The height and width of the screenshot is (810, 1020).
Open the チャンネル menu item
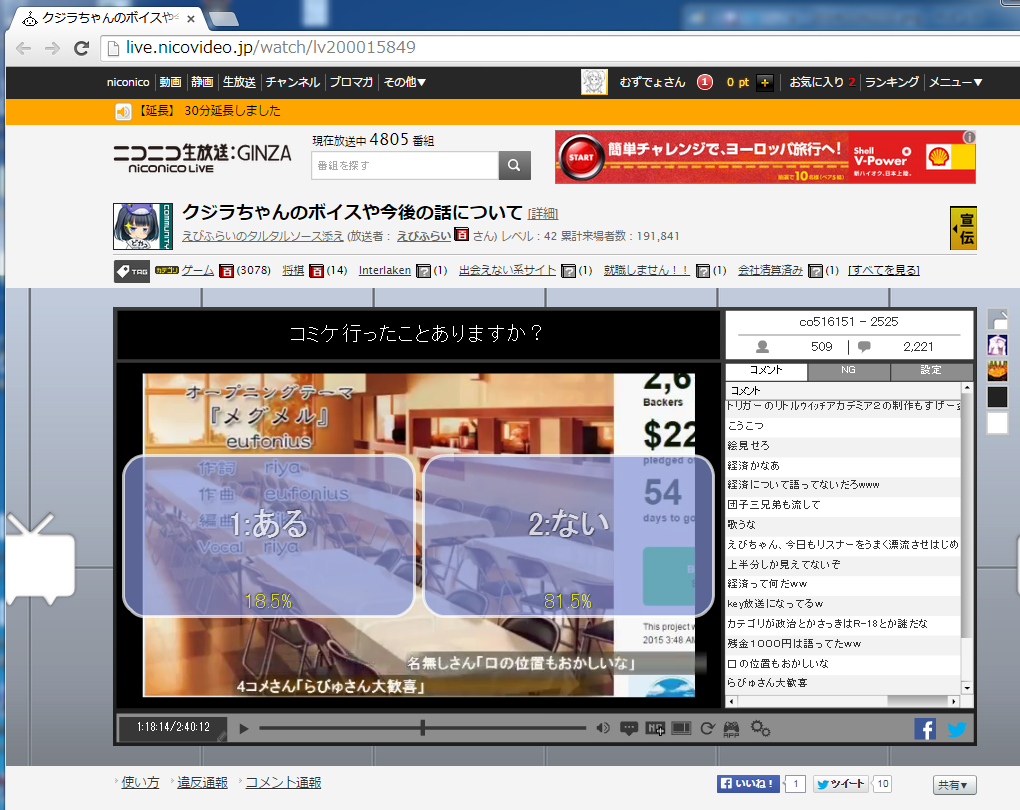(x=292, y=82)
